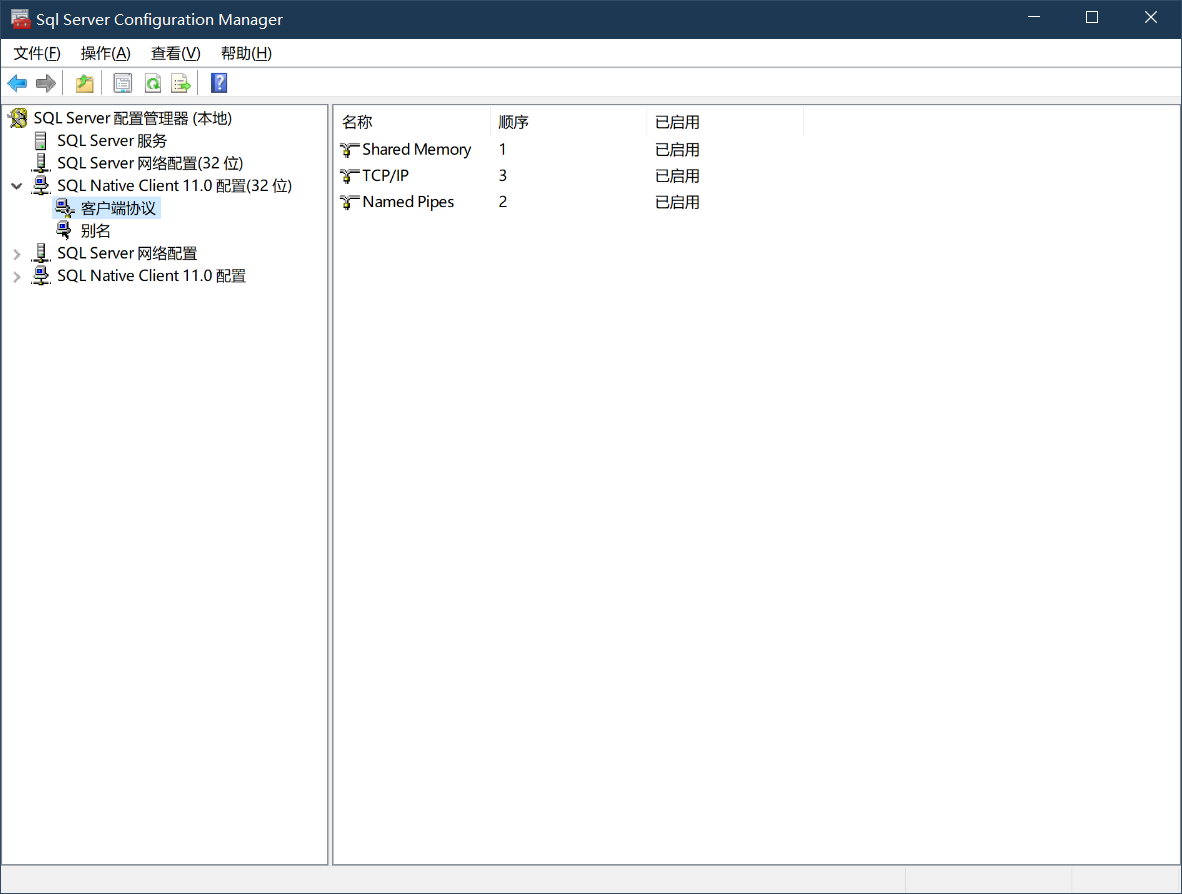Click the Refresh toolbar icon
The image size is (1182, 894).
point(152,83)
